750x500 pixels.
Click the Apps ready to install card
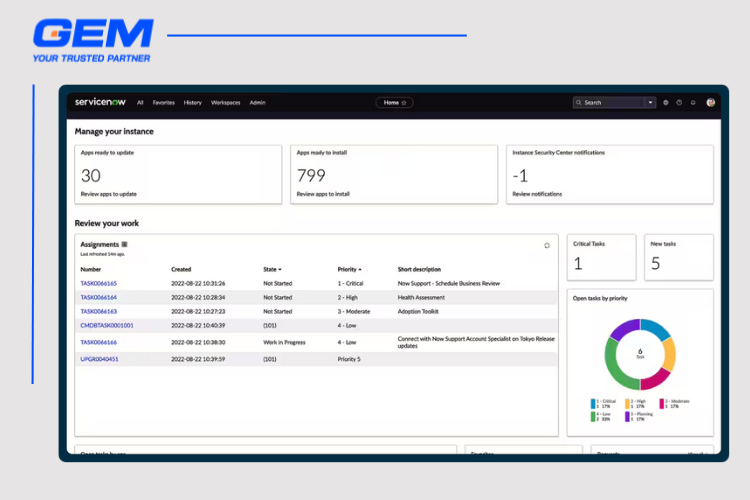tap(394, 175)
